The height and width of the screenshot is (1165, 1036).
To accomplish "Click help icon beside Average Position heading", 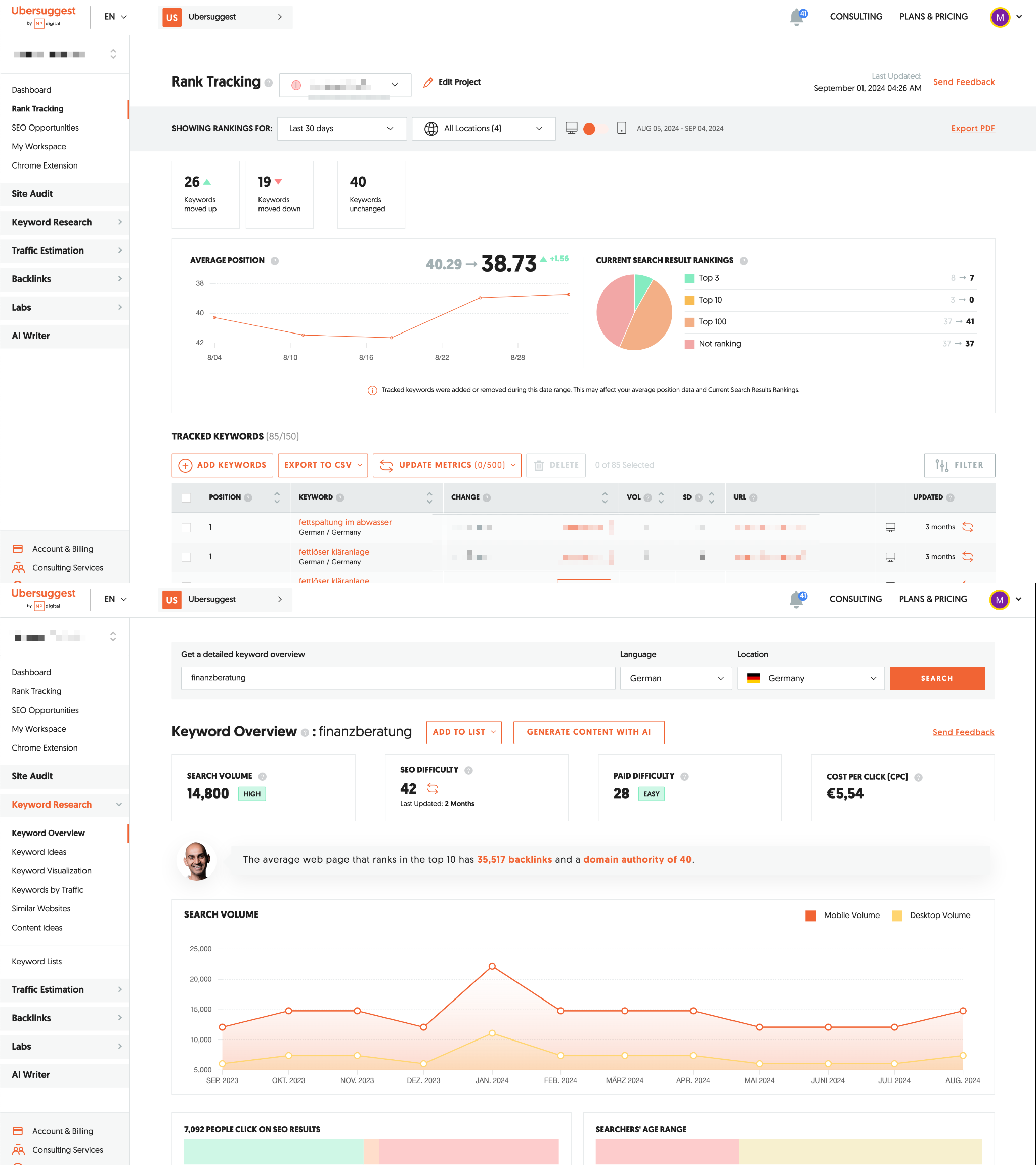I will [275, 261].
